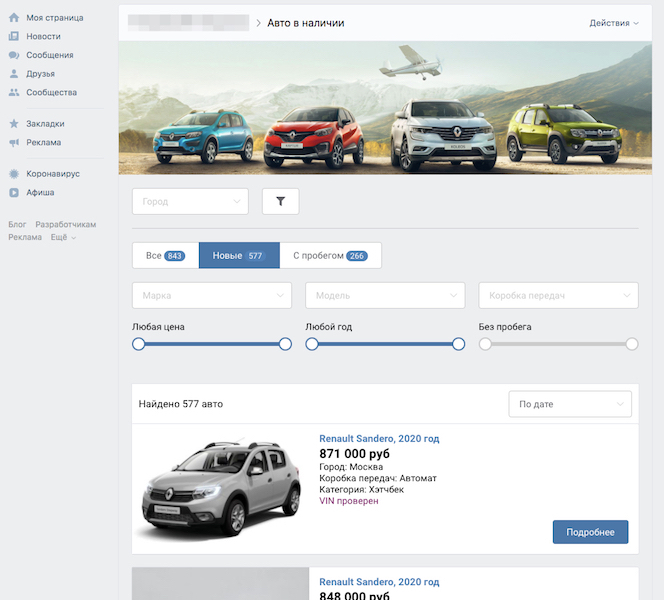Open the Новости newspaper icon

pos(14,36)
